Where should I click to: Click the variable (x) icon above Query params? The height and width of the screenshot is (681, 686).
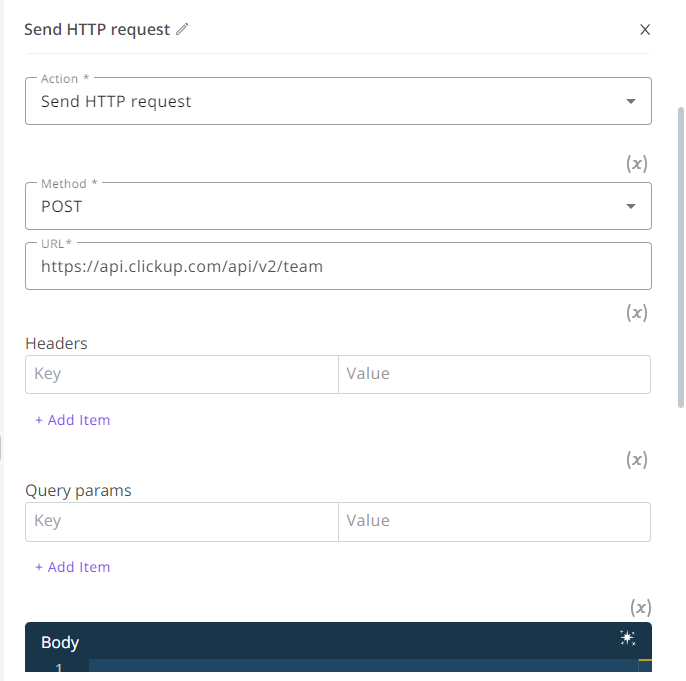tap(637, 459)
